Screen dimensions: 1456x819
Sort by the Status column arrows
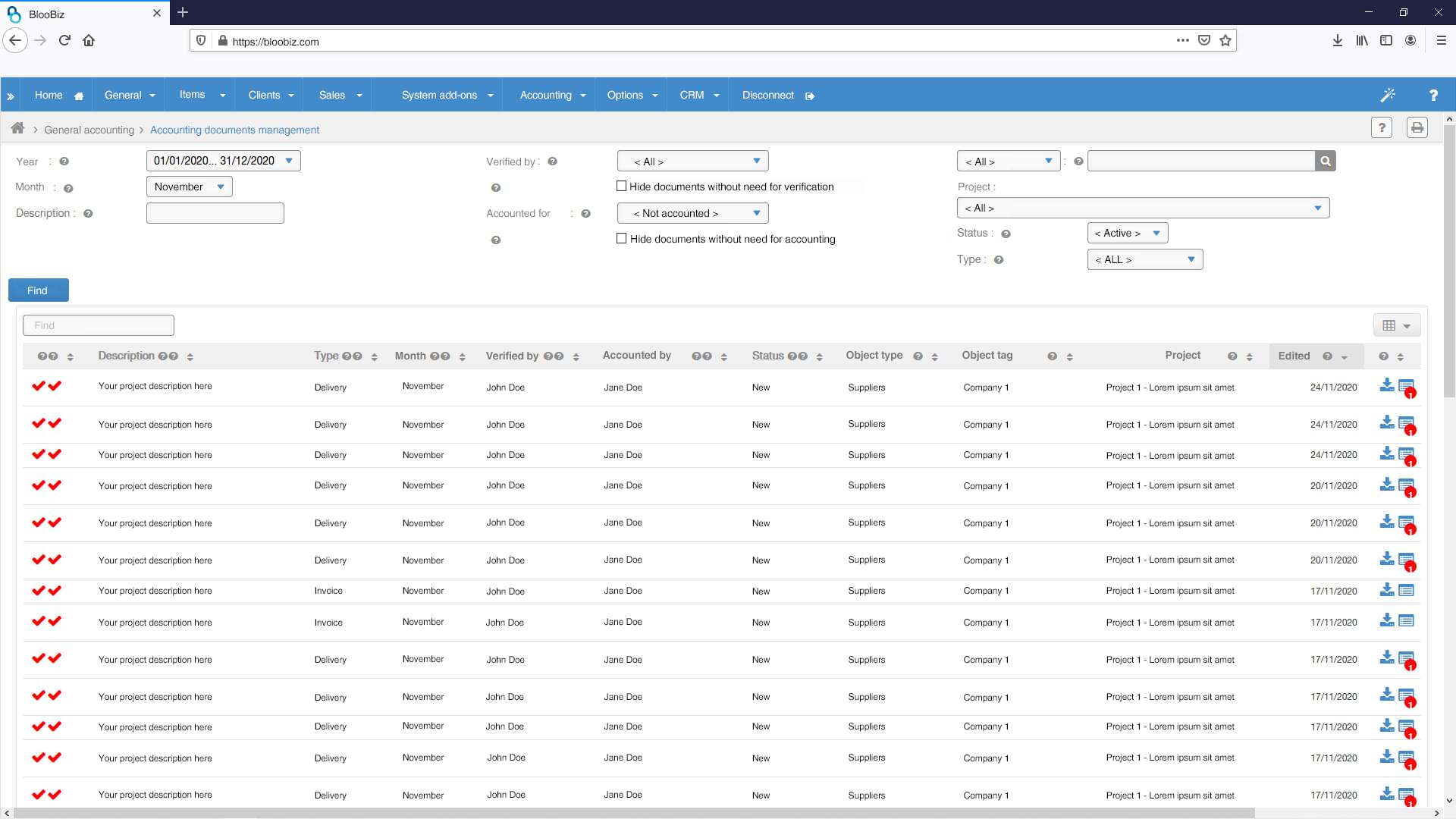click(x=819, y=357)
